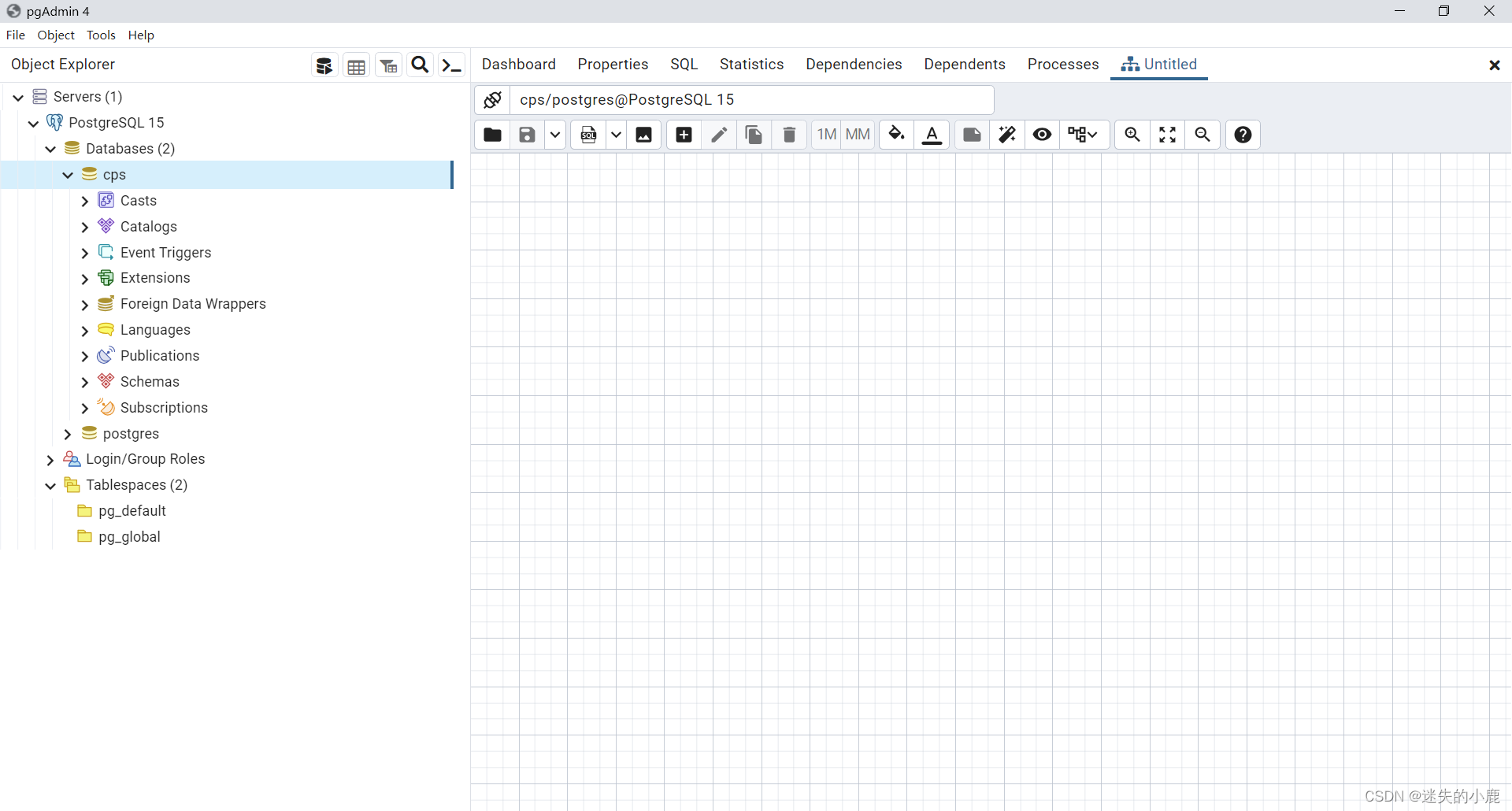Open the ERD Help question mark icon
Screen dimensions: 1512x811
pyautogui.click(x=1243, y=135)
